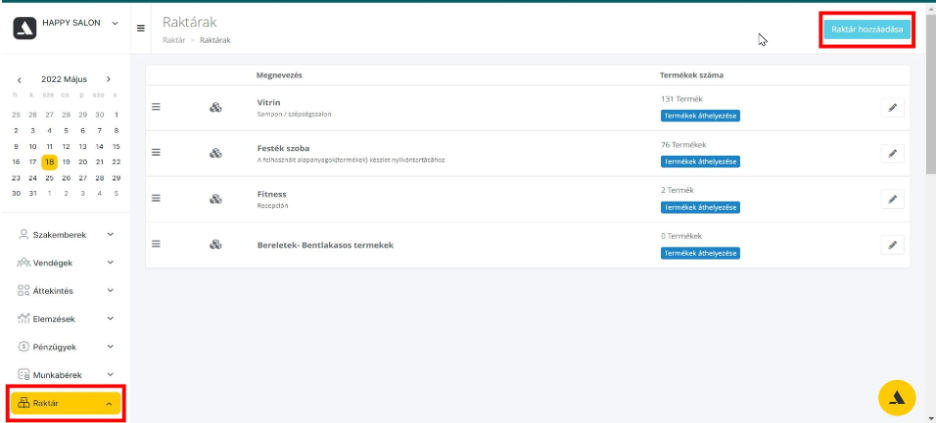Click the drag handle icon for Vitrin row
Viewport: 936px width, 423px height.
156,108
